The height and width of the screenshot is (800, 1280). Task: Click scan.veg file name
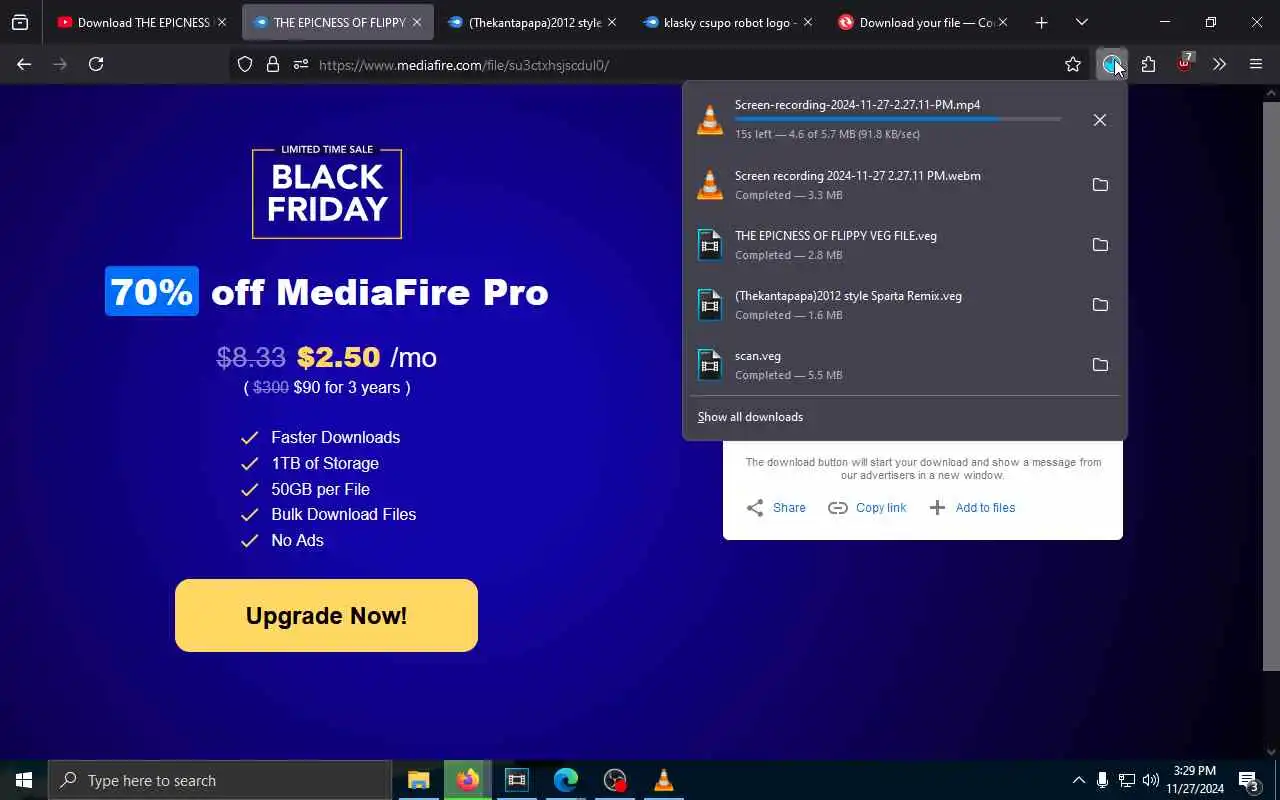point(758,356)
